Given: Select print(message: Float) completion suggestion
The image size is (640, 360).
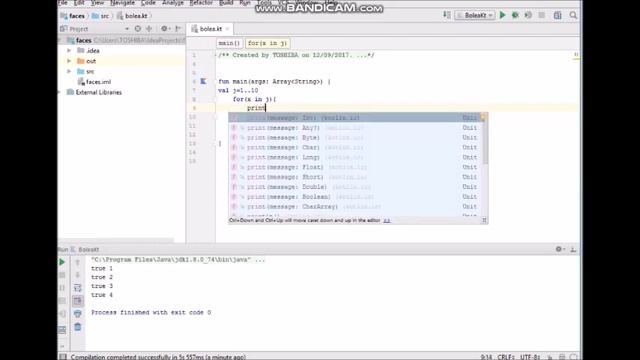Looking at the screenshot, I should [355, 167].
